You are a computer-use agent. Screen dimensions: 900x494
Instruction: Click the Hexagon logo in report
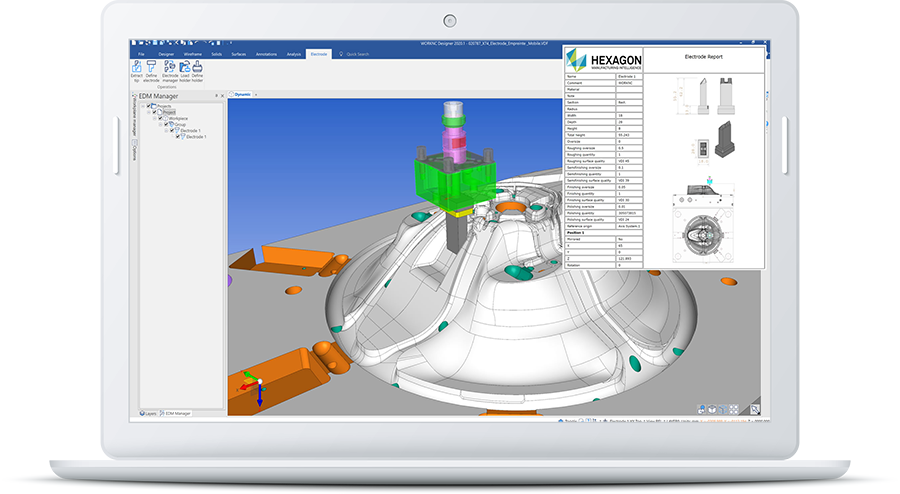click(603, 60)
